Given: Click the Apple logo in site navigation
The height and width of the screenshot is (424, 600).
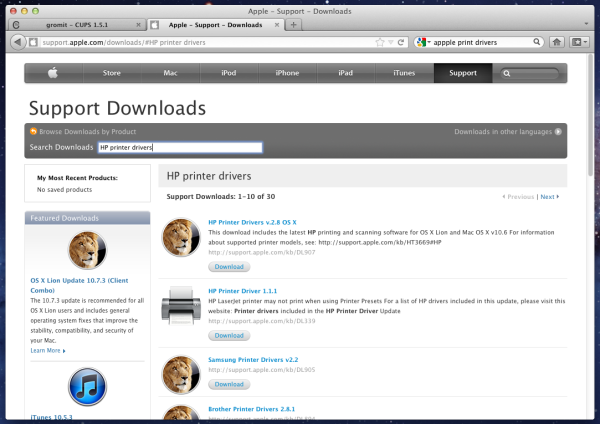Looking at the screenshot, I should click(x=53, y=73).
